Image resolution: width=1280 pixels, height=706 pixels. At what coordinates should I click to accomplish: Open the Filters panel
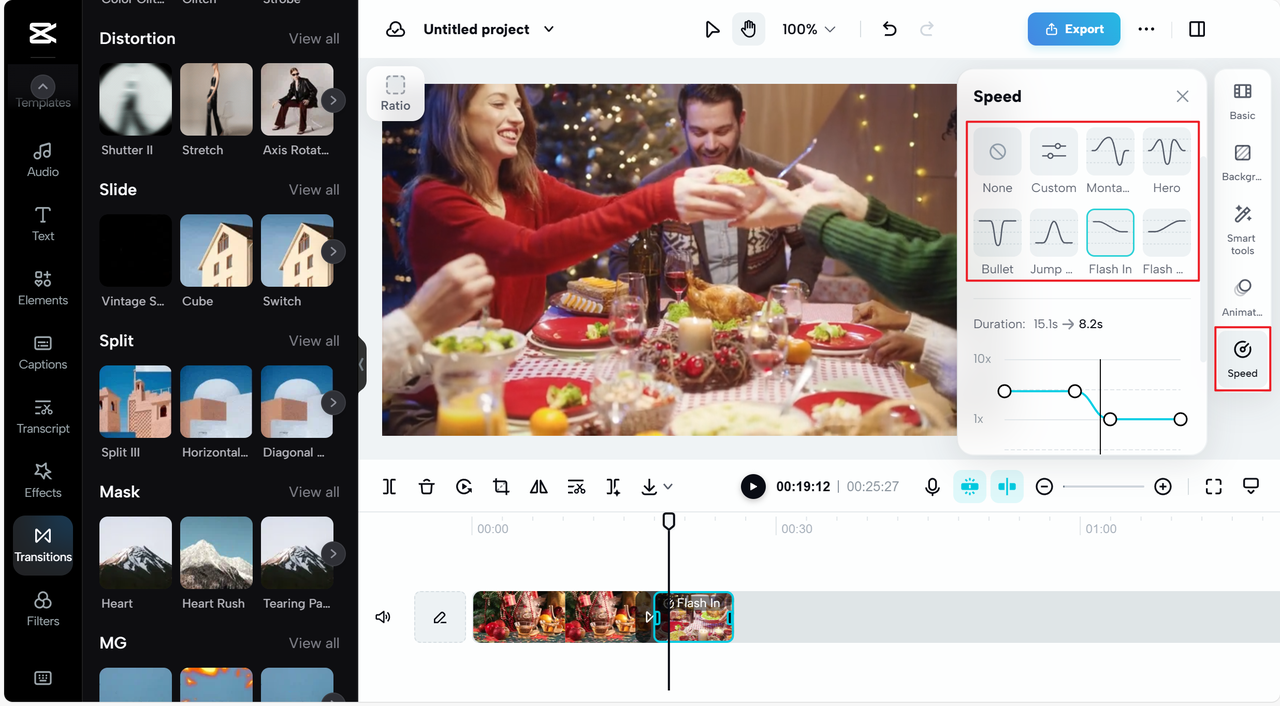[43, 609]
